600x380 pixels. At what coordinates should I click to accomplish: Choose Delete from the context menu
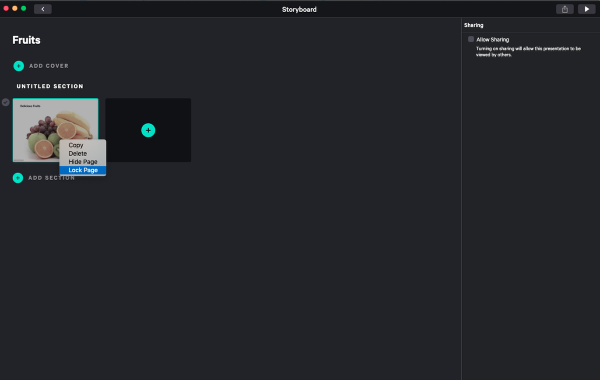(83, 153)
